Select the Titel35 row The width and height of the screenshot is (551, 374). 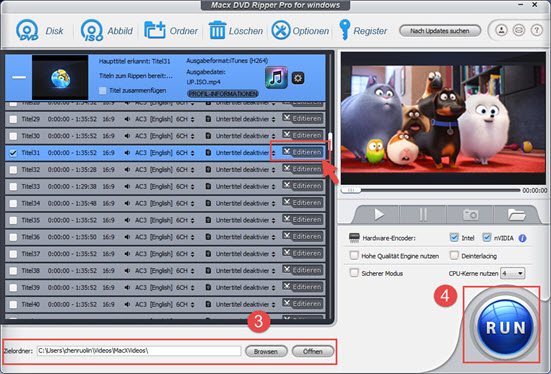[165, 220]
